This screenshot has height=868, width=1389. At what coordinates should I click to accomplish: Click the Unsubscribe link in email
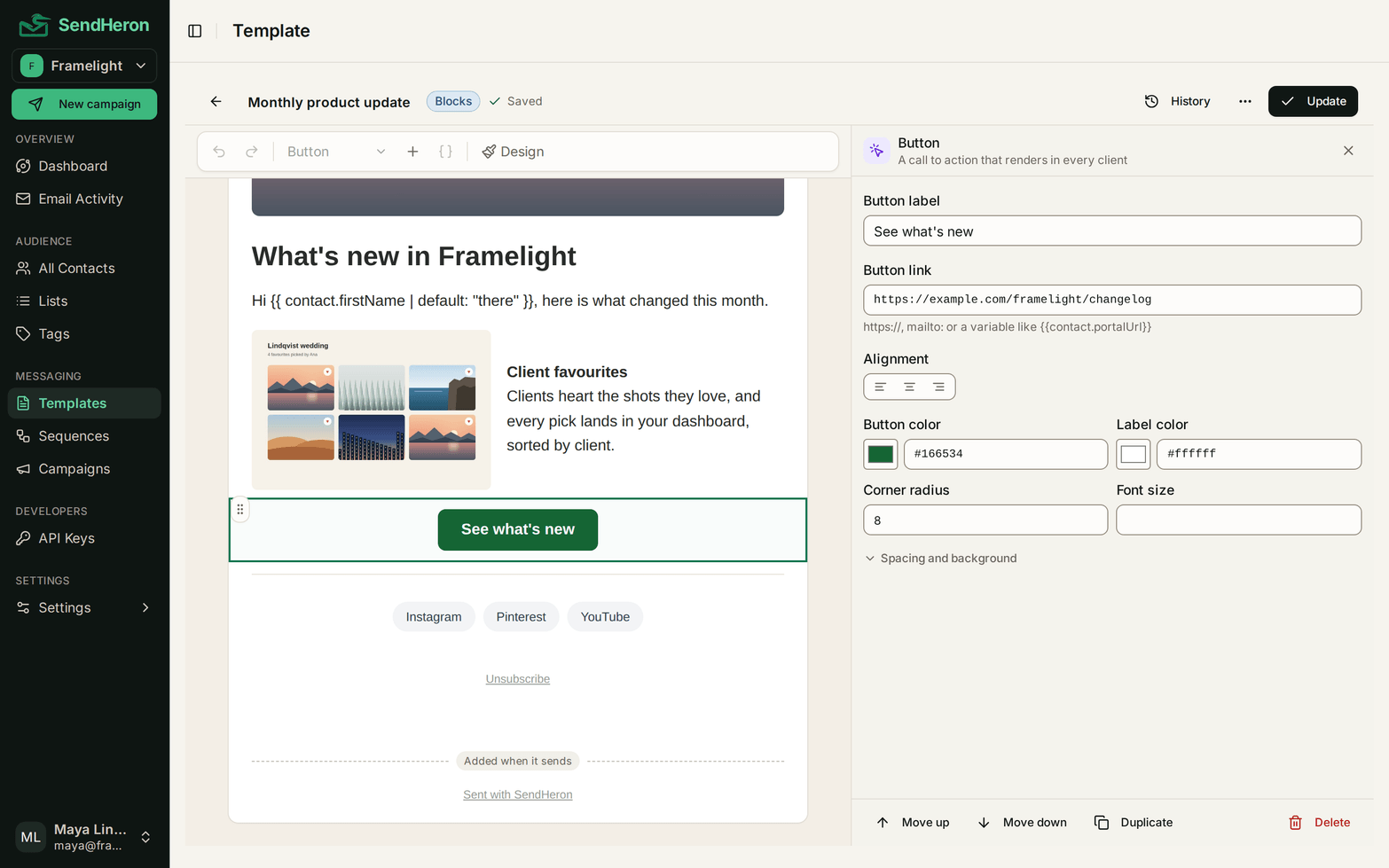click(518, 679)
